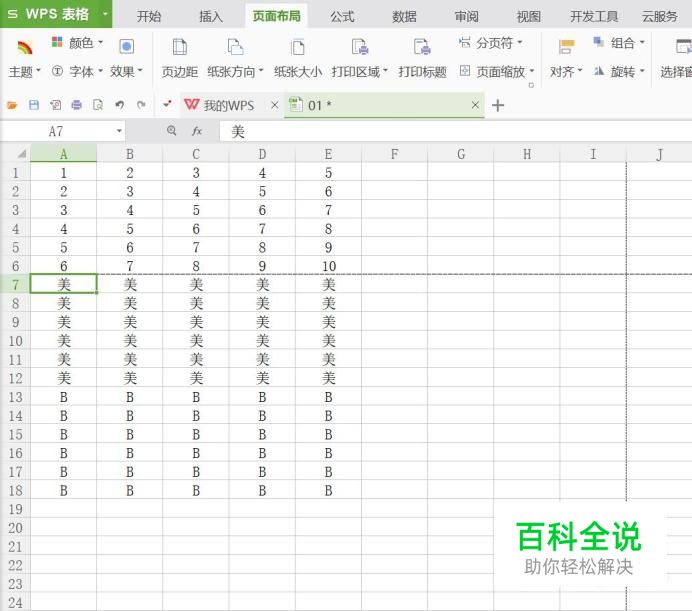
Task: Open page setup dialog launcher
Action: [531, 85]
